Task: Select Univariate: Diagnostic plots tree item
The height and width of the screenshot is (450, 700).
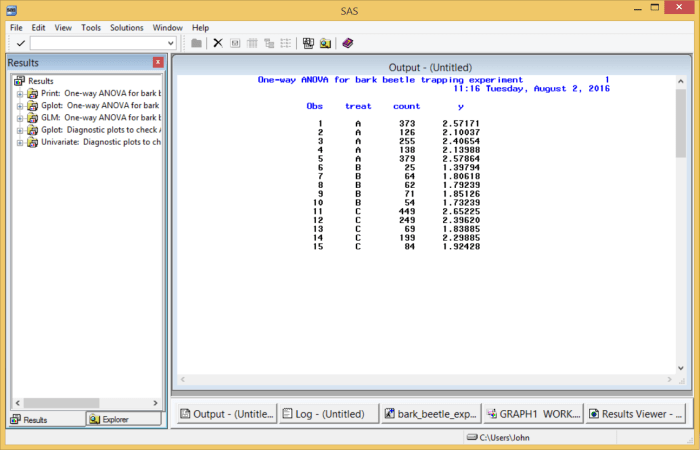Action: 101,142
